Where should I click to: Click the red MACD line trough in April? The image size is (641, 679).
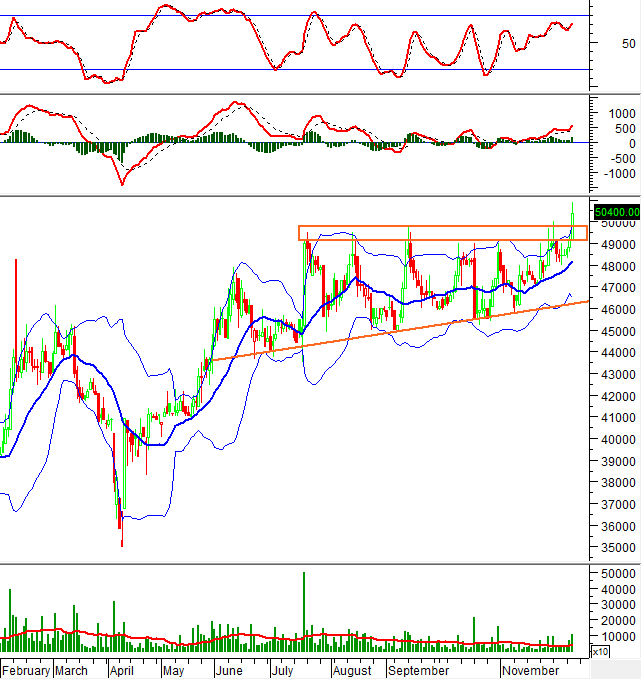[122, 184]
